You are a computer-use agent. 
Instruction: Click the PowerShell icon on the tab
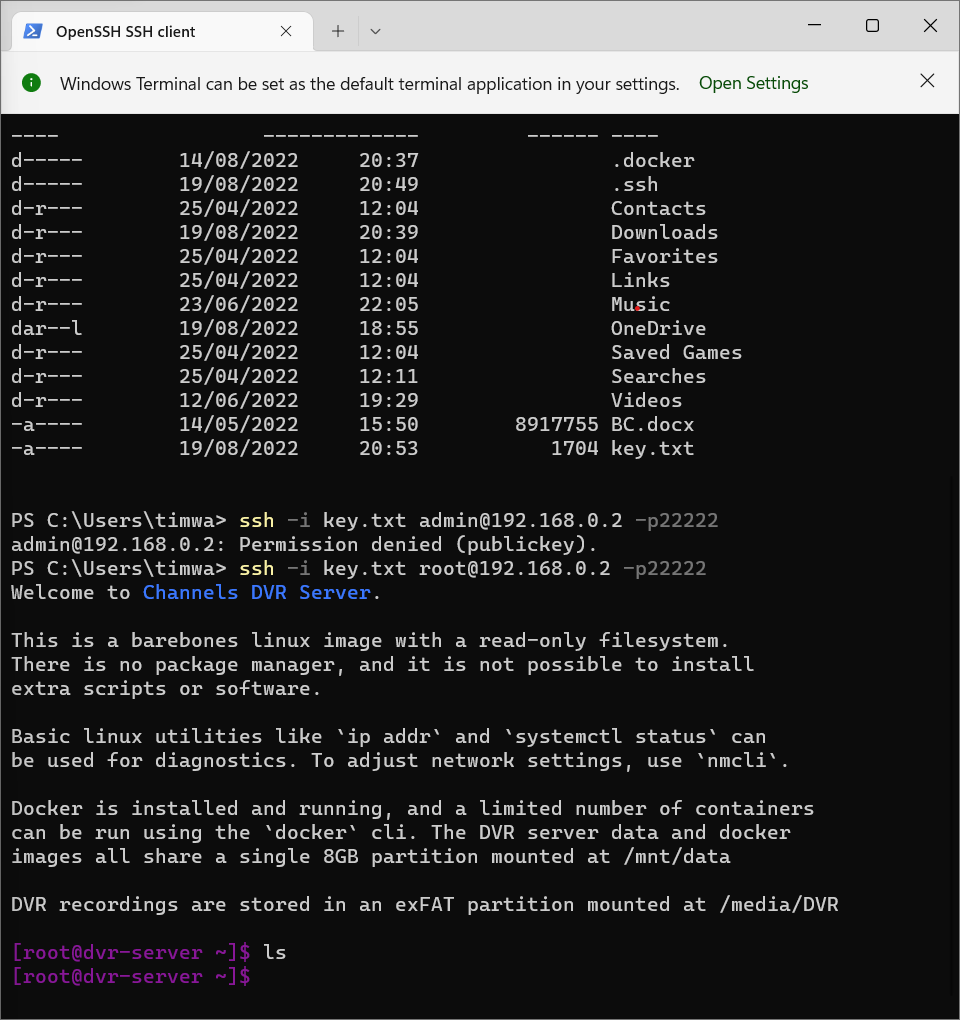(x=33, y=31)
